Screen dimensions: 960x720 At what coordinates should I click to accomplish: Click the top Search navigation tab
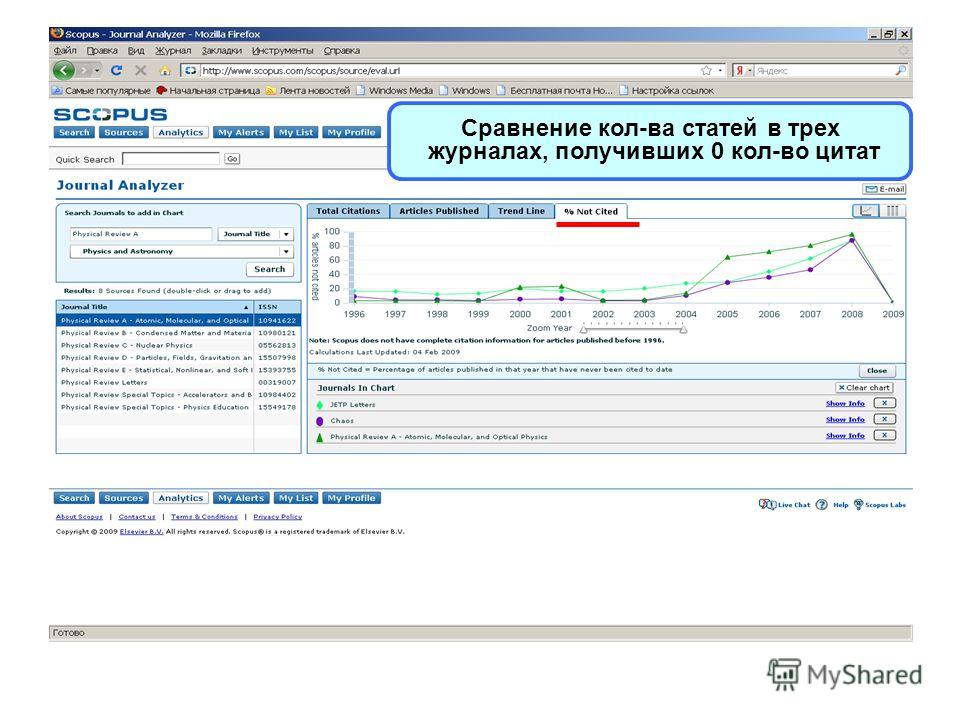coord(74,132)
